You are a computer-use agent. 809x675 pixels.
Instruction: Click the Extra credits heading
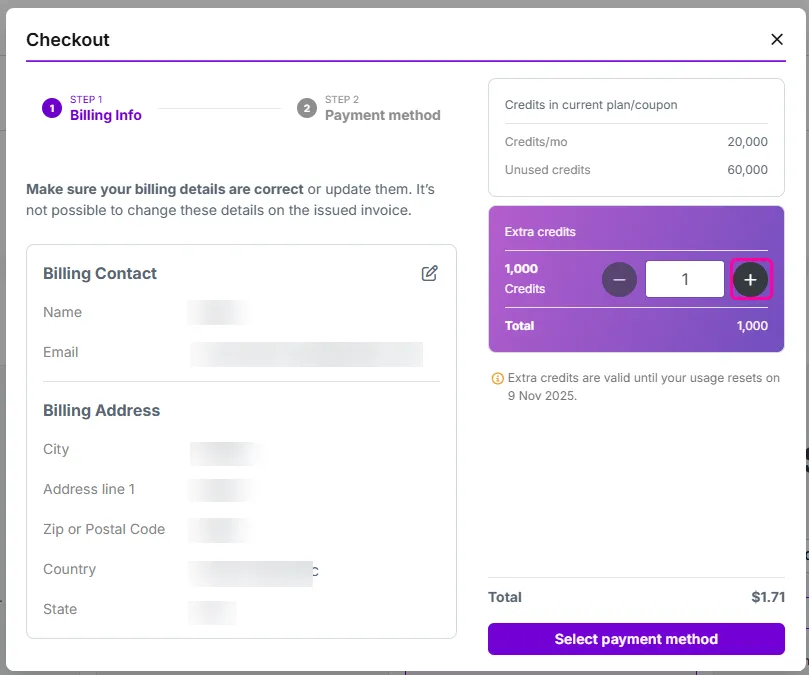point(540,232)
